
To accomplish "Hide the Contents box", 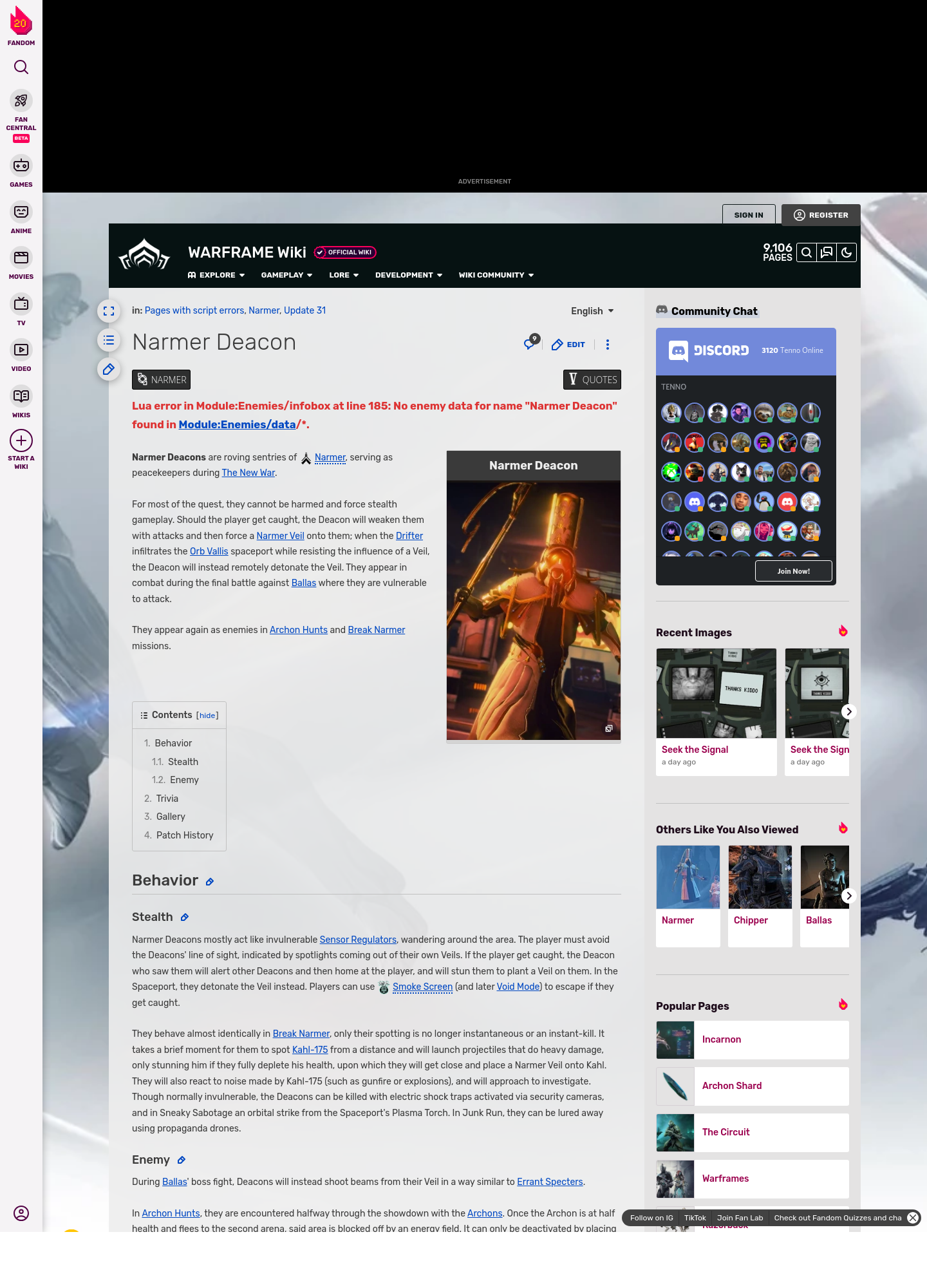I will pyautogui.click(x=207, y=715).
